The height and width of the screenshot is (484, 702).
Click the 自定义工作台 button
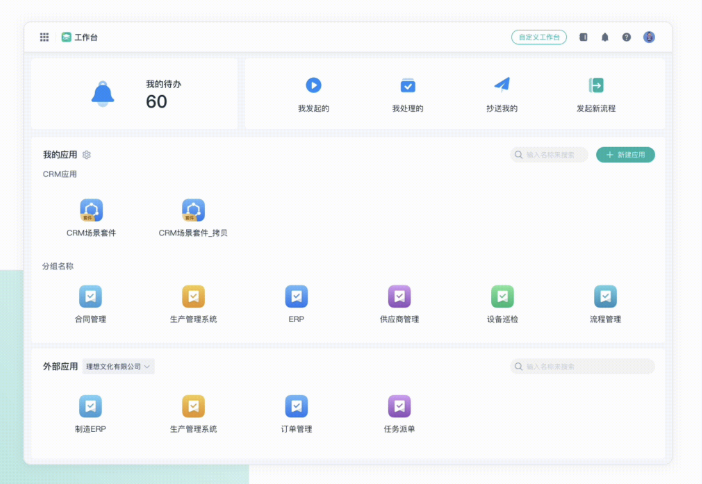click(x=539, y=37)
